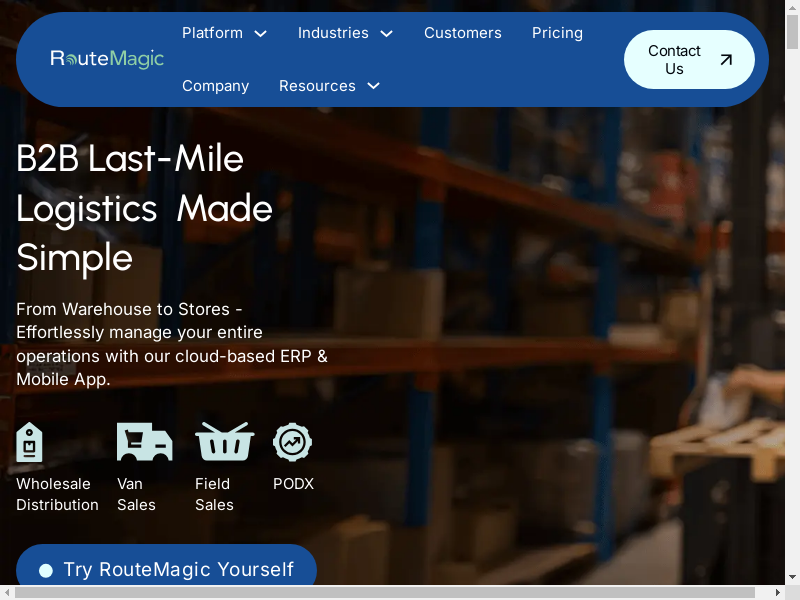Click Try RouteMagic Yourself button
The width and height of the screenshot is (800, 600).
pos(178,569)
